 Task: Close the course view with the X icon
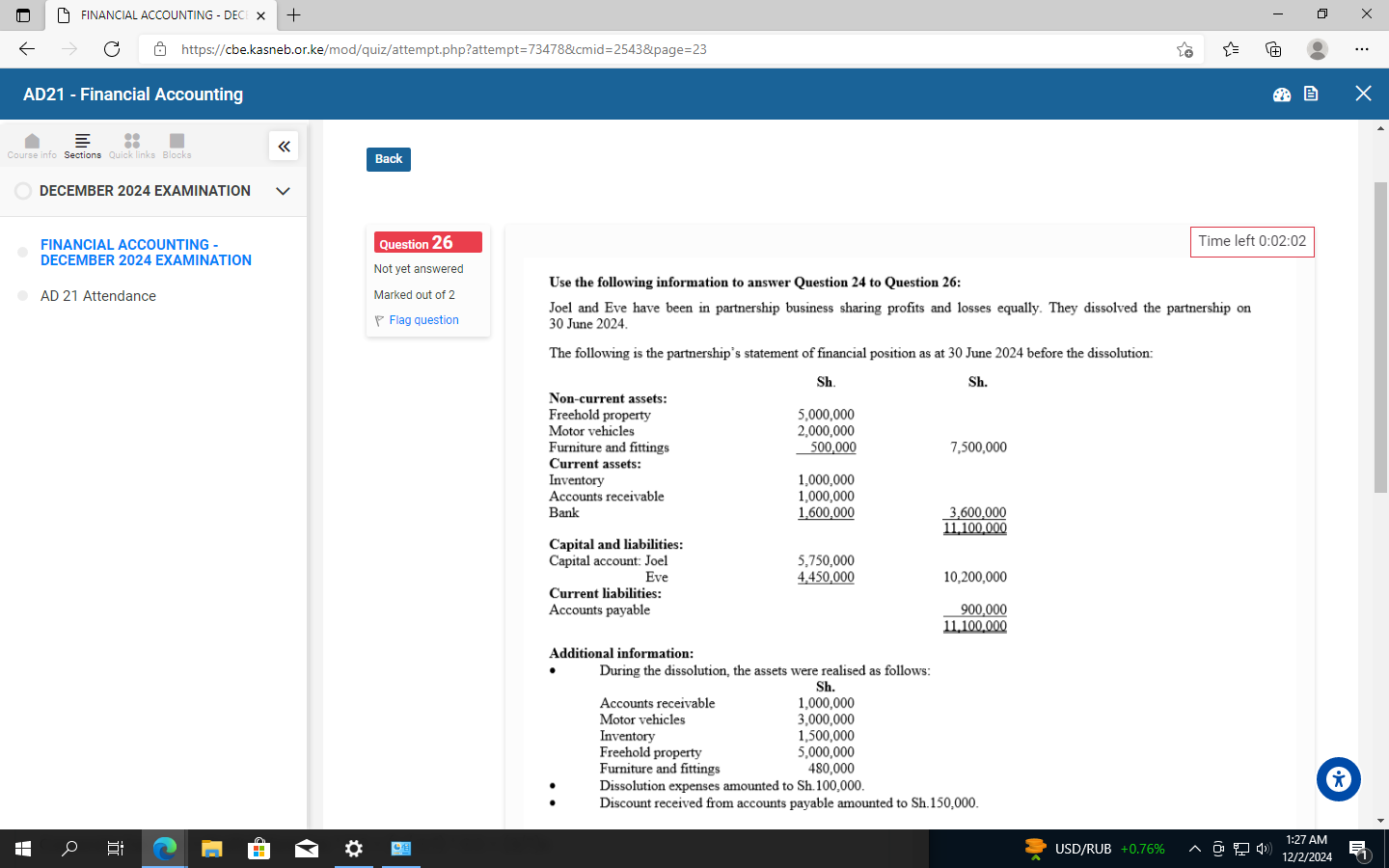coord(1363,94)
